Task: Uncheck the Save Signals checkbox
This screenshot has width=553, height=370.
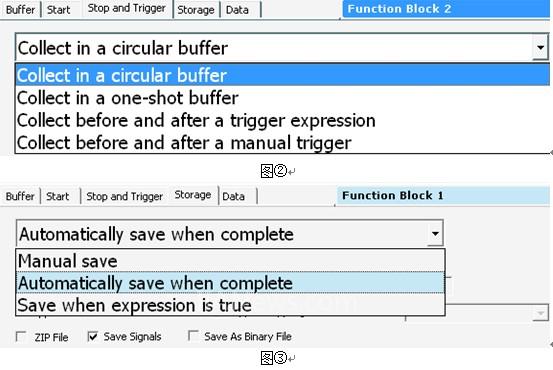Action: click(93, 336)
